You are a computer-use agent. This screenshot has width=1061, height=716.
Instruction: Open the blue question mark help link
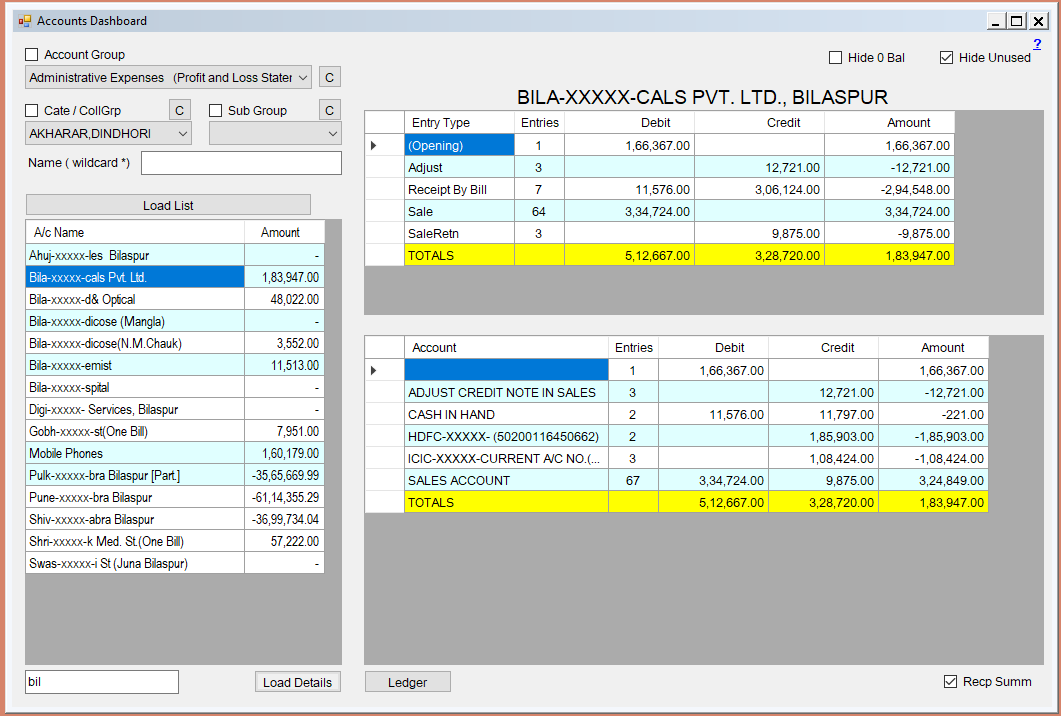(1037, 44)
